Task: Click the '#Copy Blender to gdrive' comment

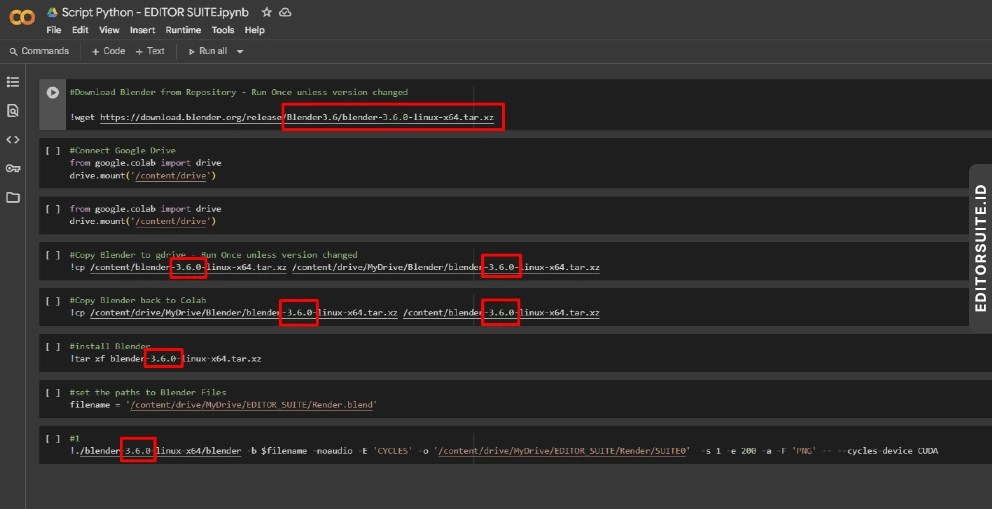Action: [213, 255]
